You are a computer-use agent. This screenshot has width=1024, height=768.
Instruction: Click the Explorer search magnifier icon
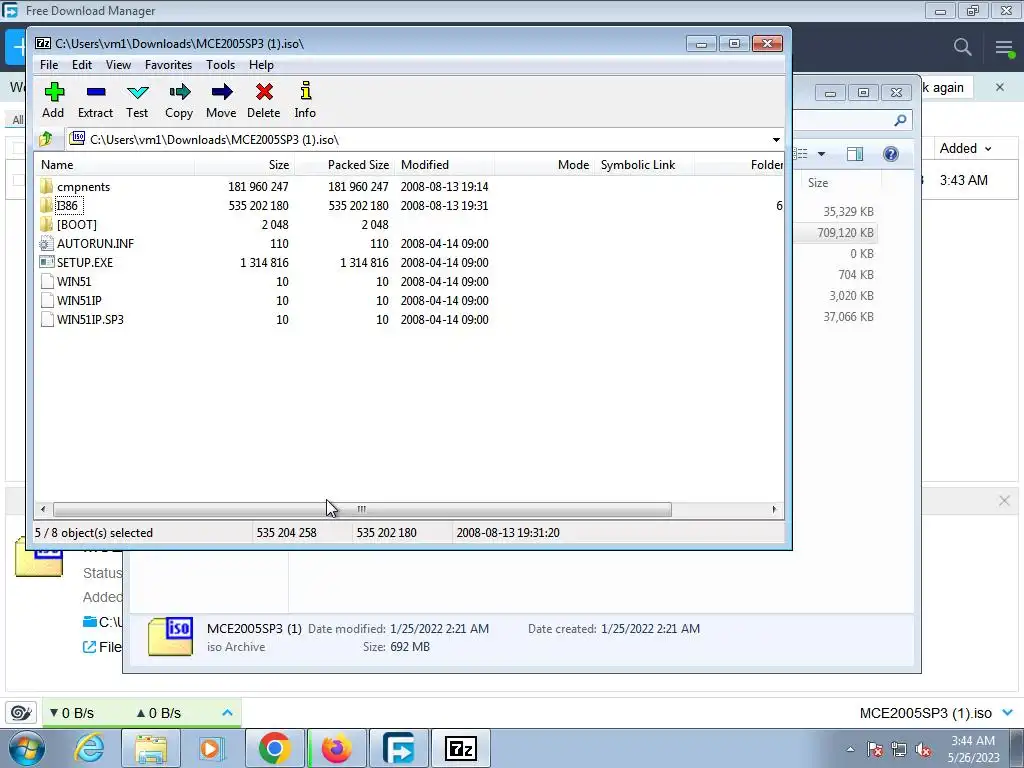pyautogui.click(x=900, y=120)
